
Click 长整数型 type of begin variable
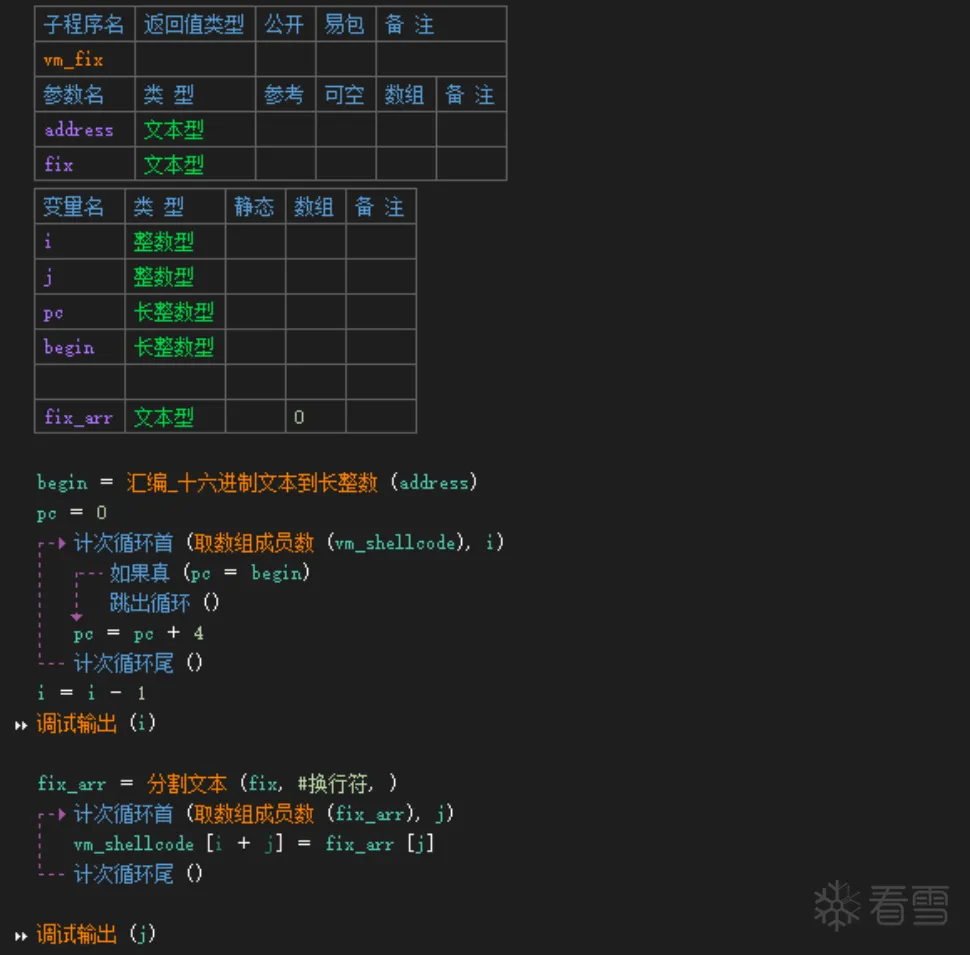(x=174, y=347)
